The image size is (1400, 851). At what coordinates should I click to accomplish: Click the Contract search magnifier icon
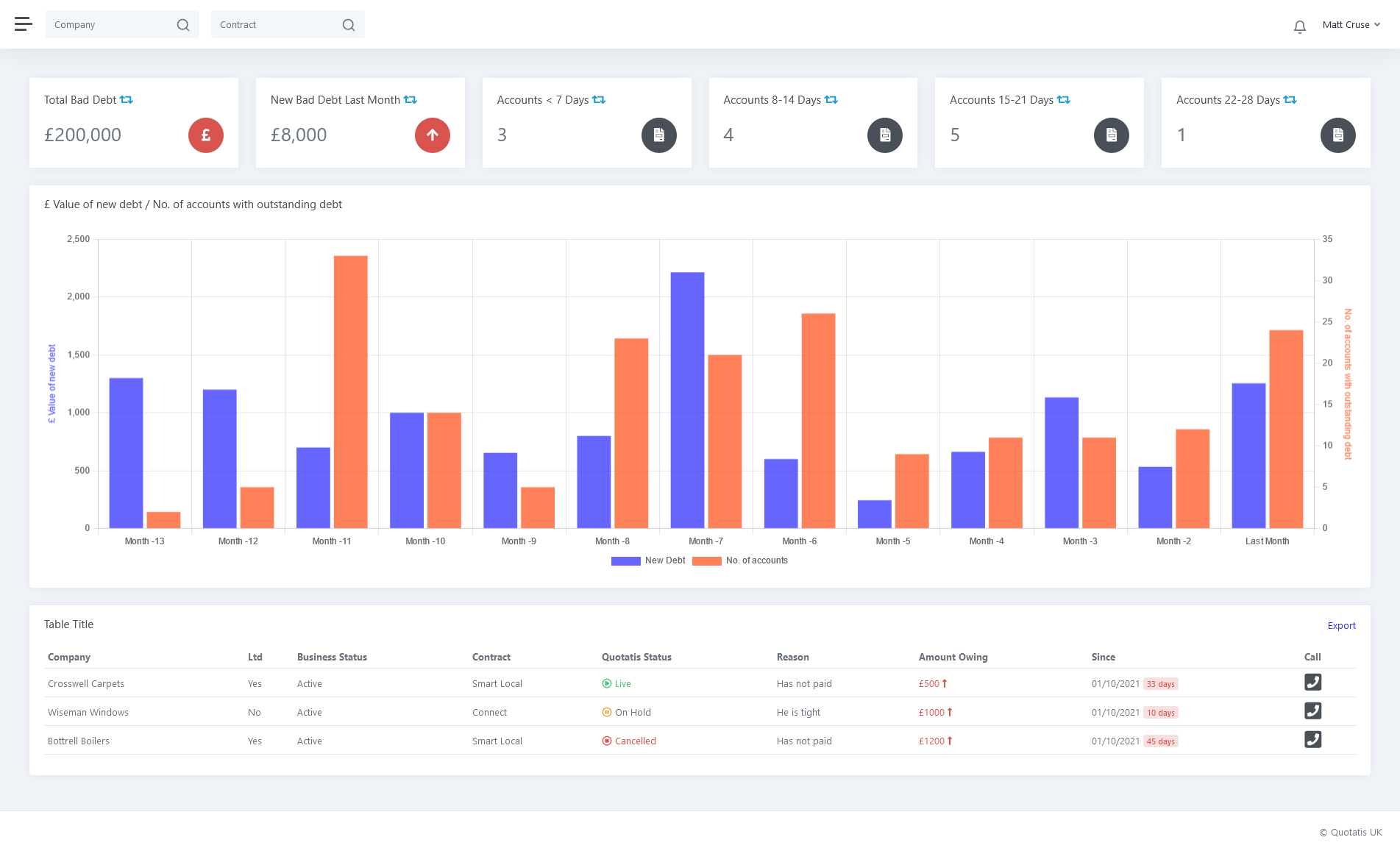point(349,25)
